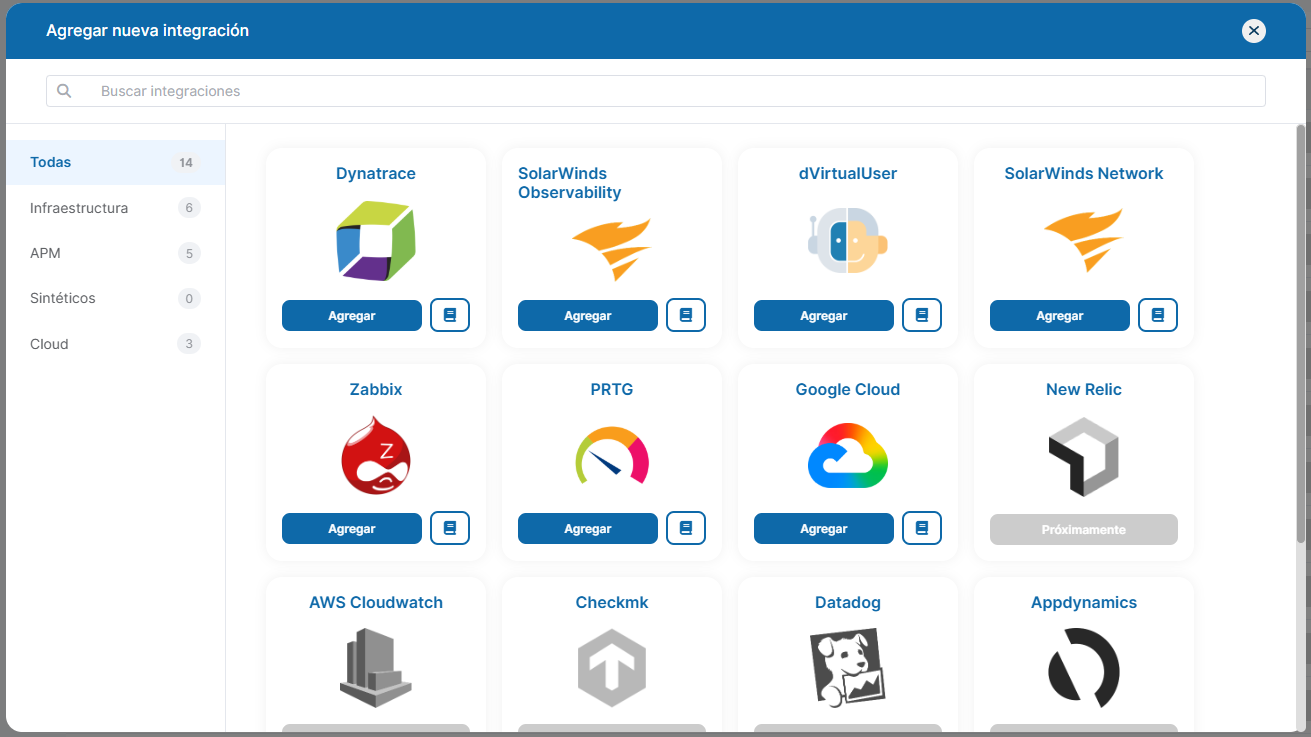The image size is (1311, 737).
Task: Open Google Cloud documentation book icon
Action: 922,528
